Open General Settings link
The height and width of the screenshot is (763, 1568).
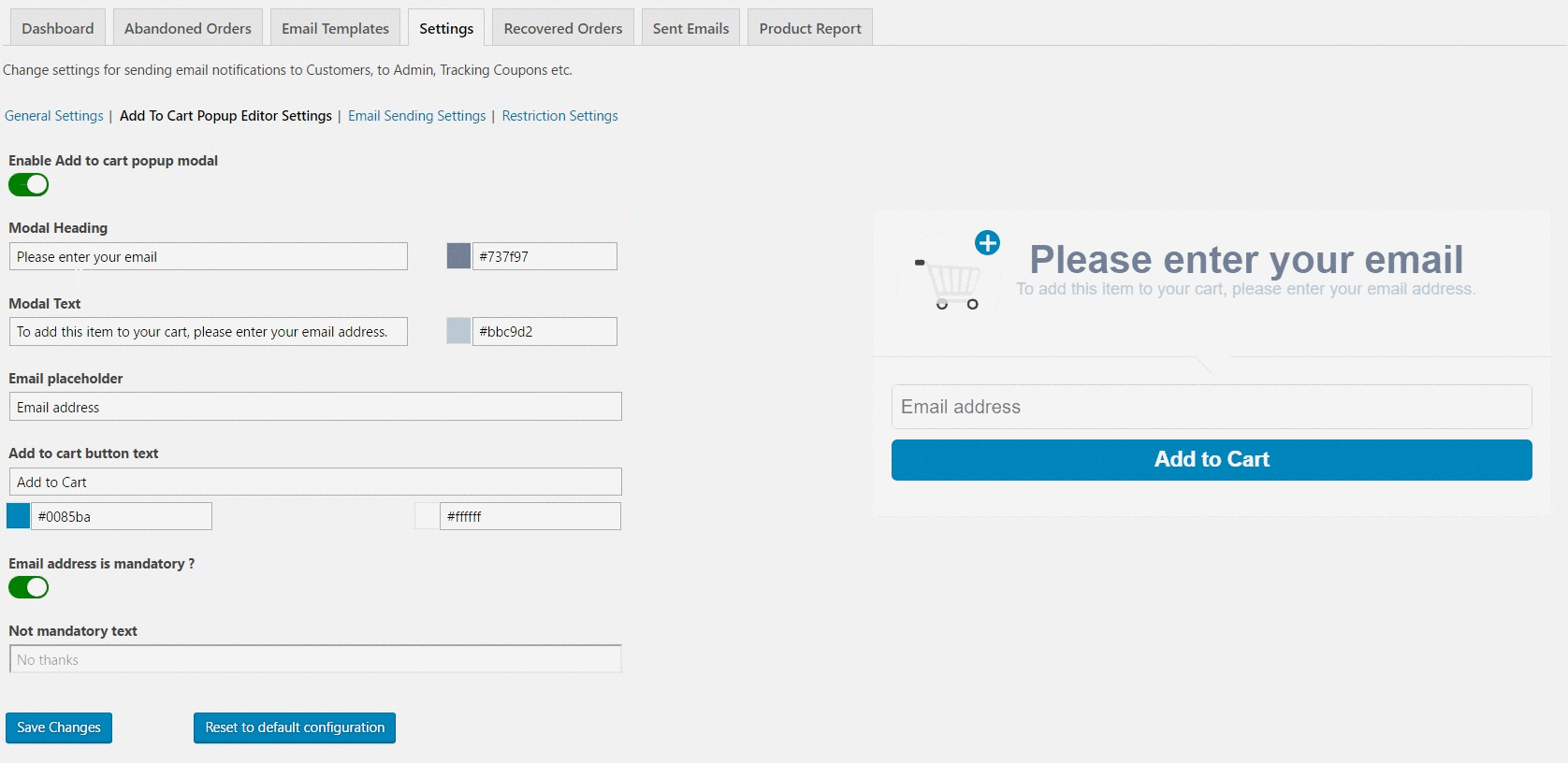point(54,116)
